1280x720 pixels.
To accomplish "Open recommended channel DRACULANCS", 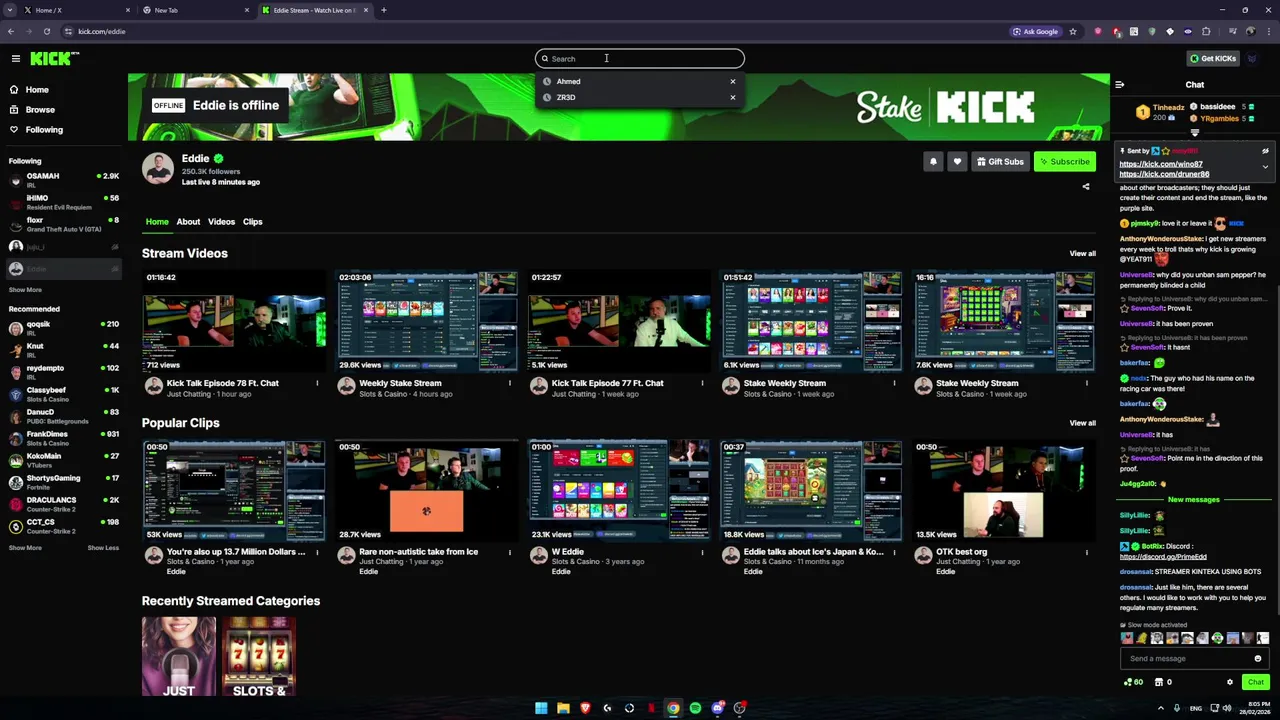I will 64,504.
